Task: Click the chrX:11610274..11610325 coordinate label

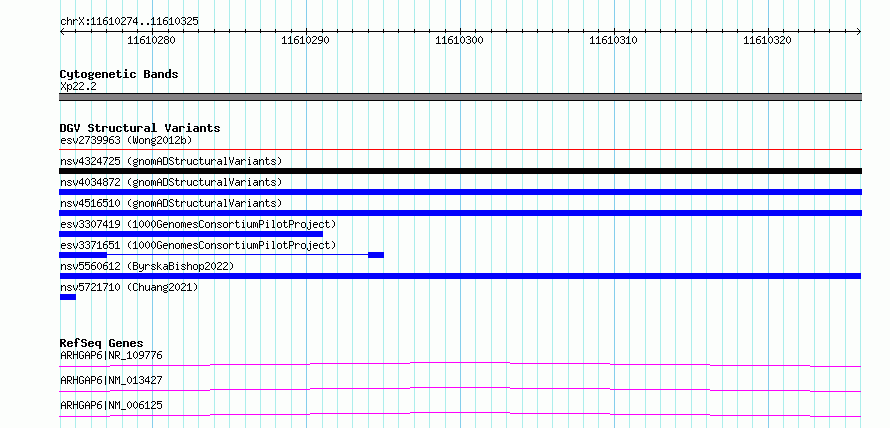Action: (x=129, y=22)
